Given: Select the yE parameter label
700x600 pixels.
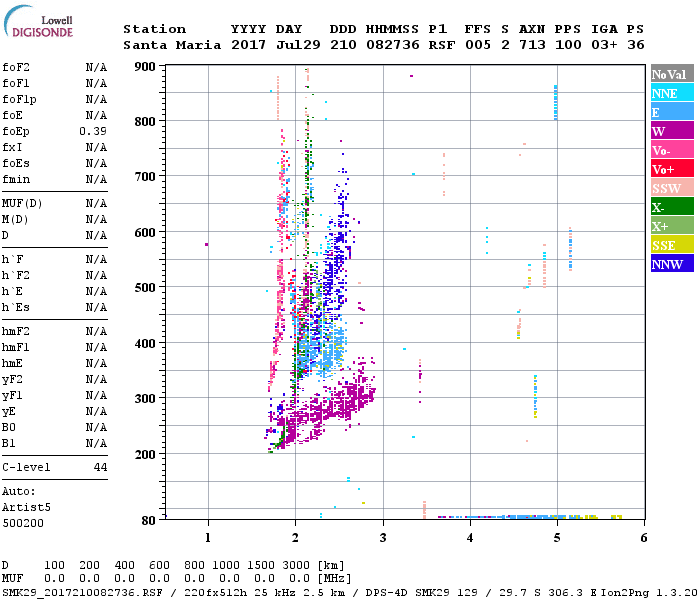Looking at the screenshot, I should (8, 412).
